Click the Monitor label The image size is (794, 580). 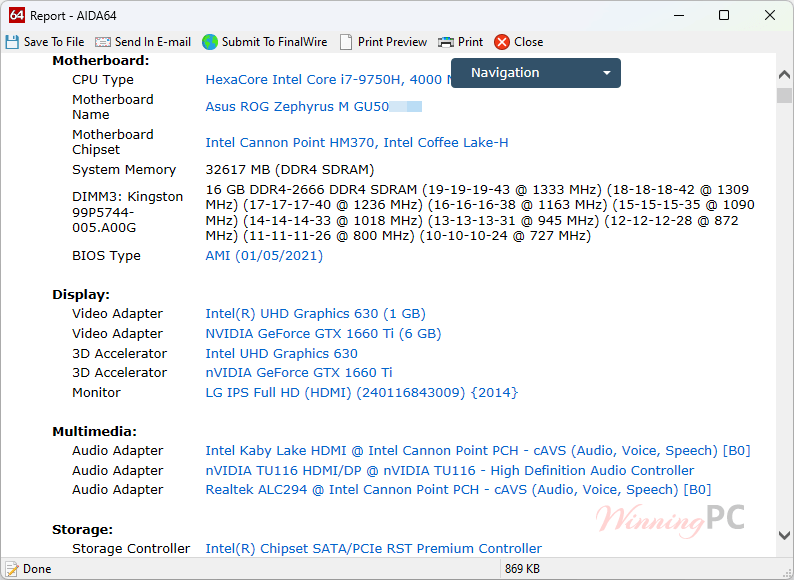(96, 393)
